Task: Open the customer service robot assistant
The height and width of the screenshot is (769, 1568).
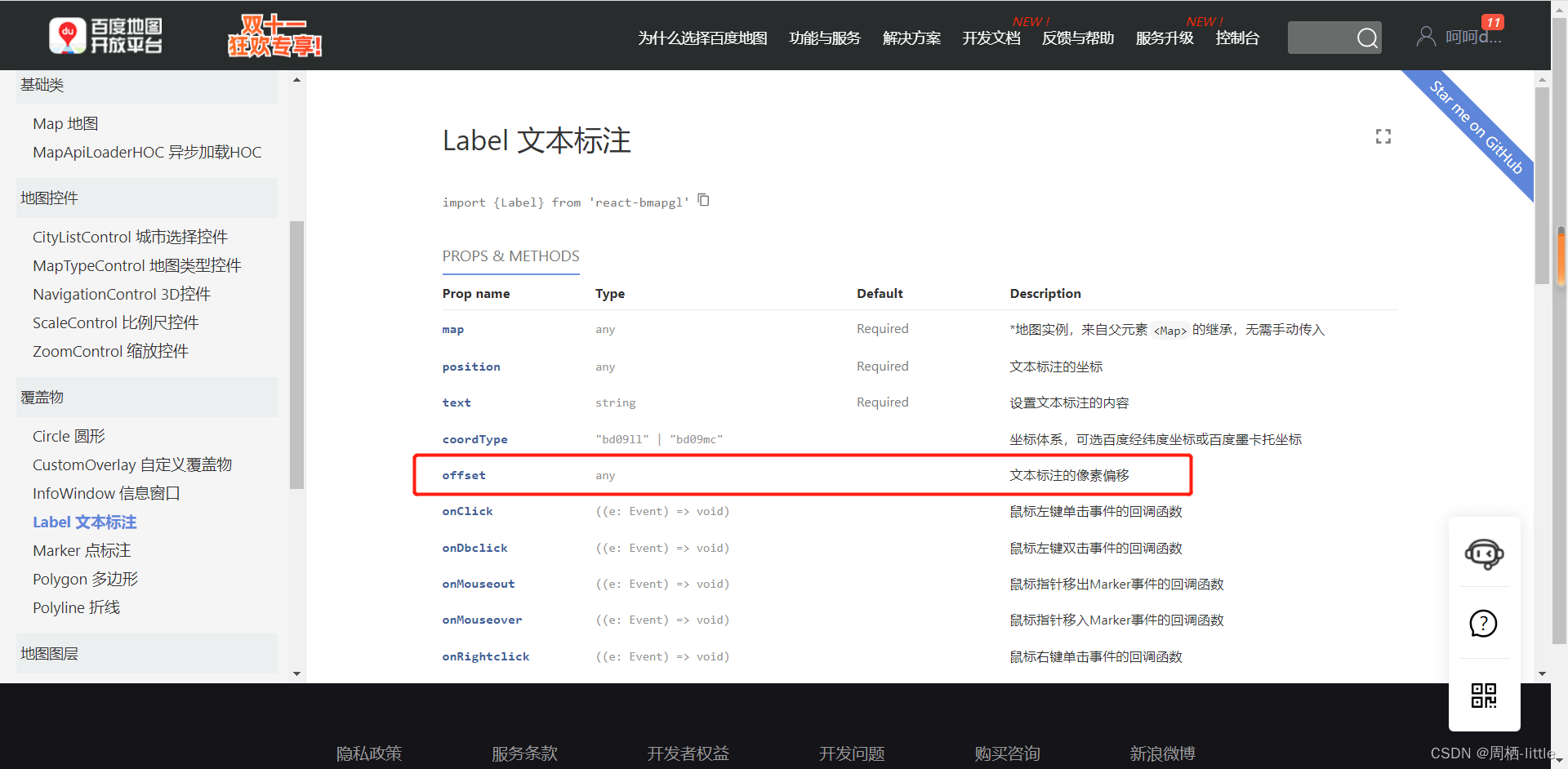Action: (1484, 554)
